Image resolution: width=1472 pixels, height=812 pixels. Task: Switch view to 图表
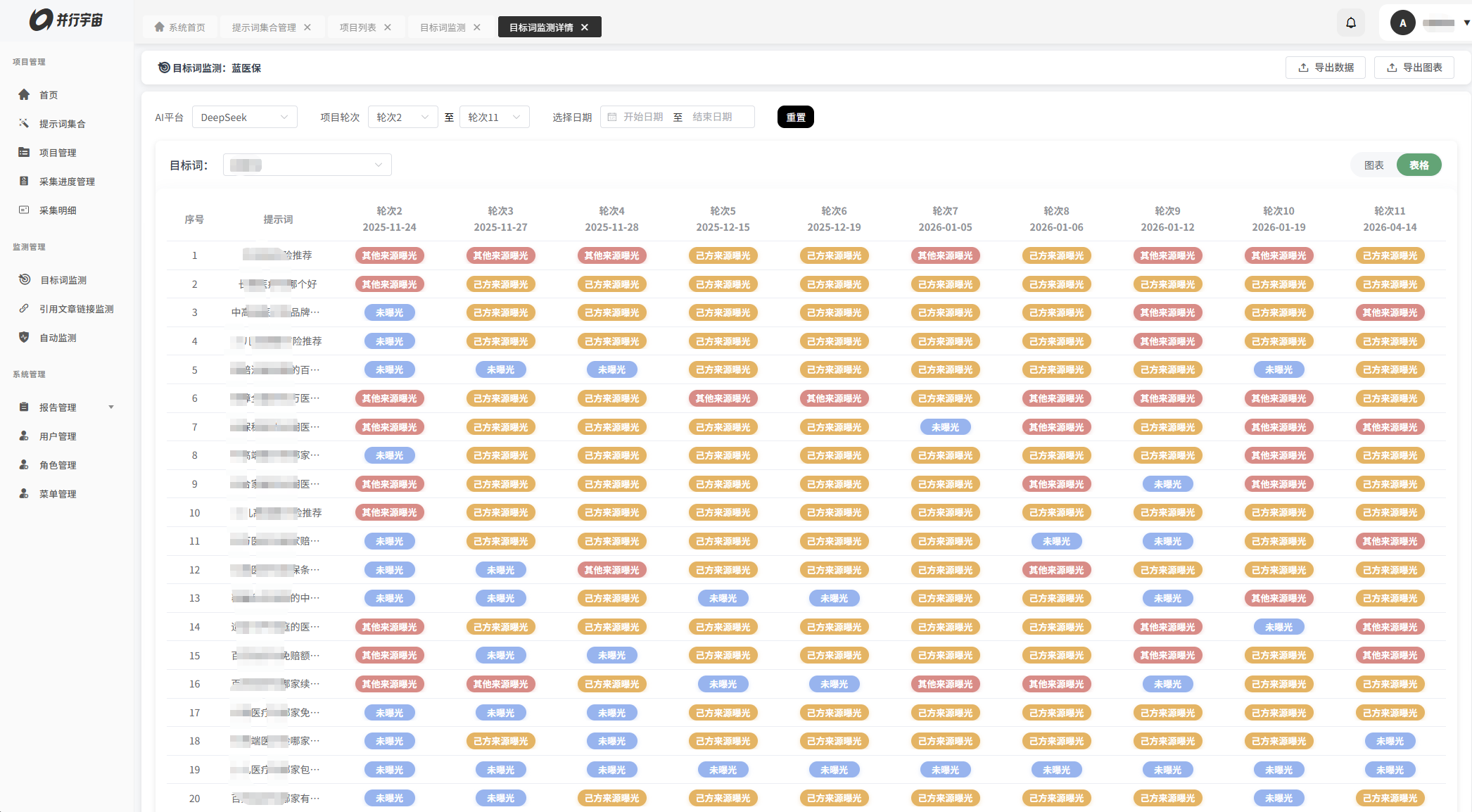coord(1373,165)
